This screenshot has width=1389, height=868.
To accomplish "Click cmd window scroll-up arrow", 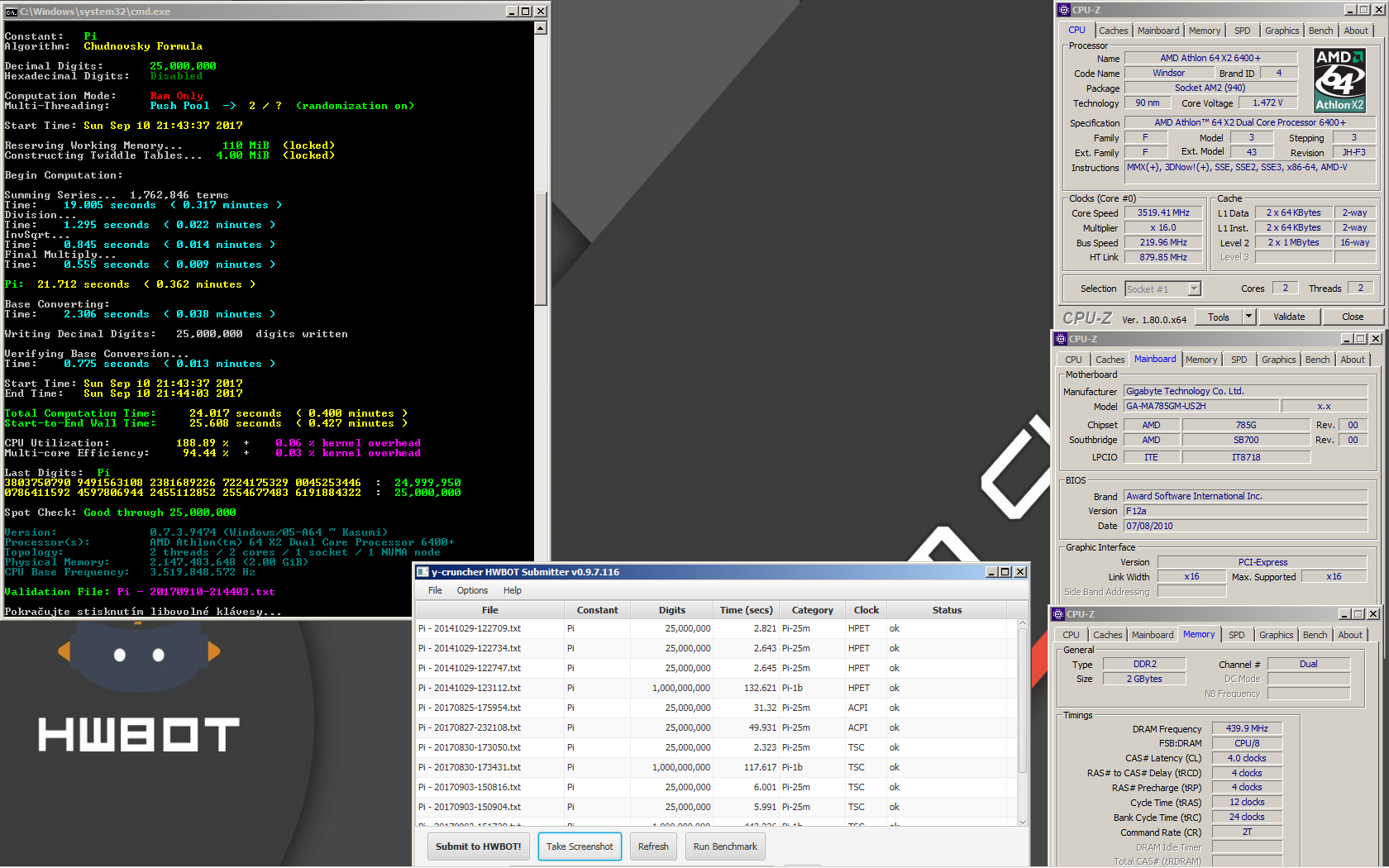I will (x=541, y=28).
